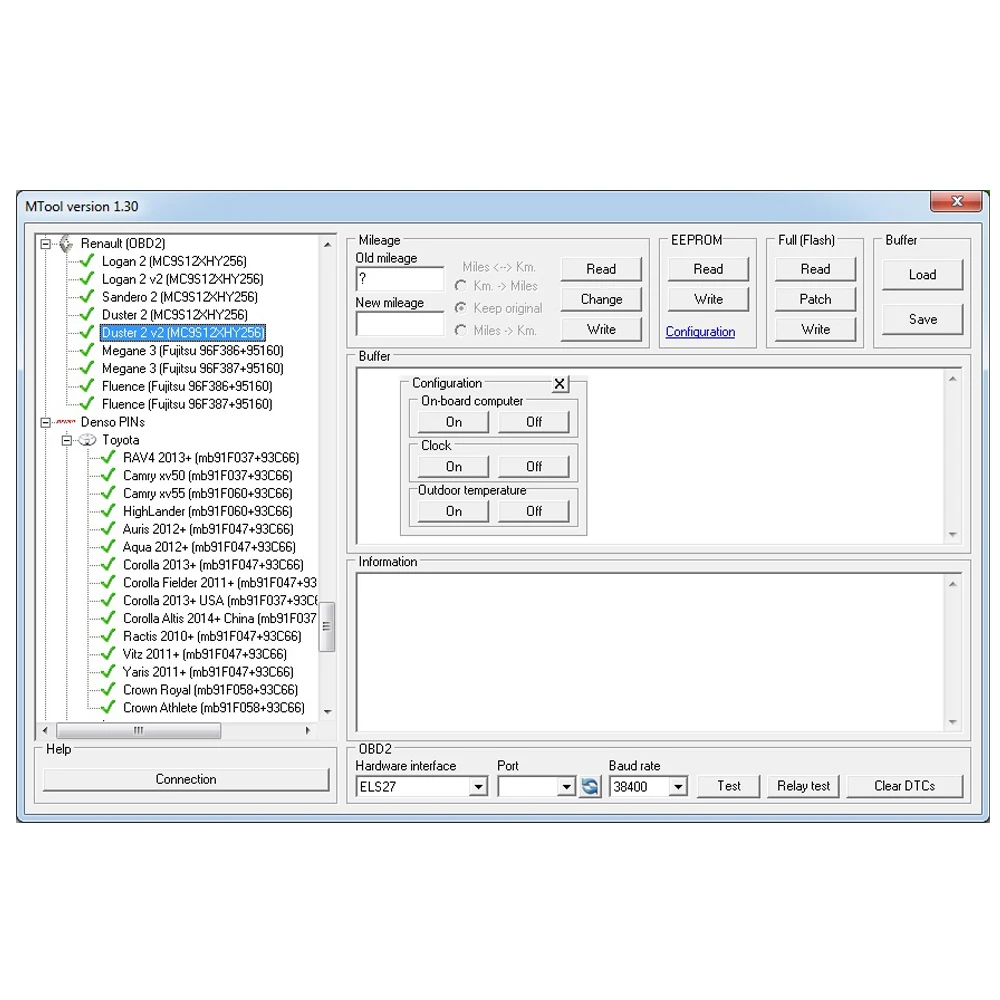This screenshot has width=1000, height=1000.
Task: Click green checkmark beside RAV4 2013+
Action: (x=108, y=457)
